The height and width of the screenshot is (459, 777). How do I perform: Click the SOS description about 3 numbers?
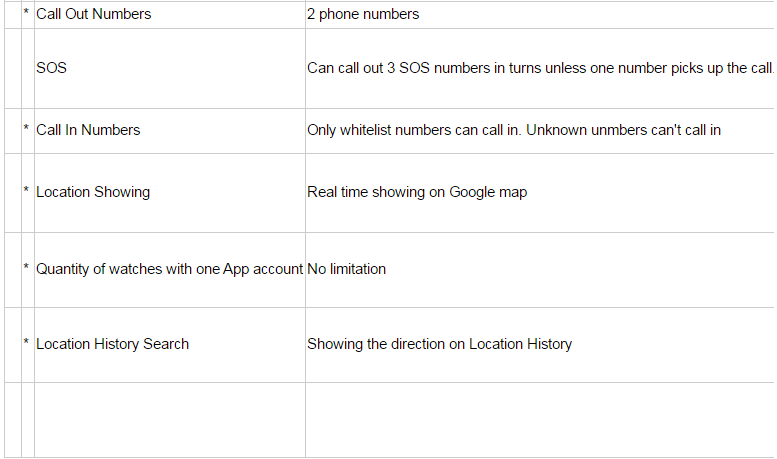pyautogui.click(x=540, y=68)
